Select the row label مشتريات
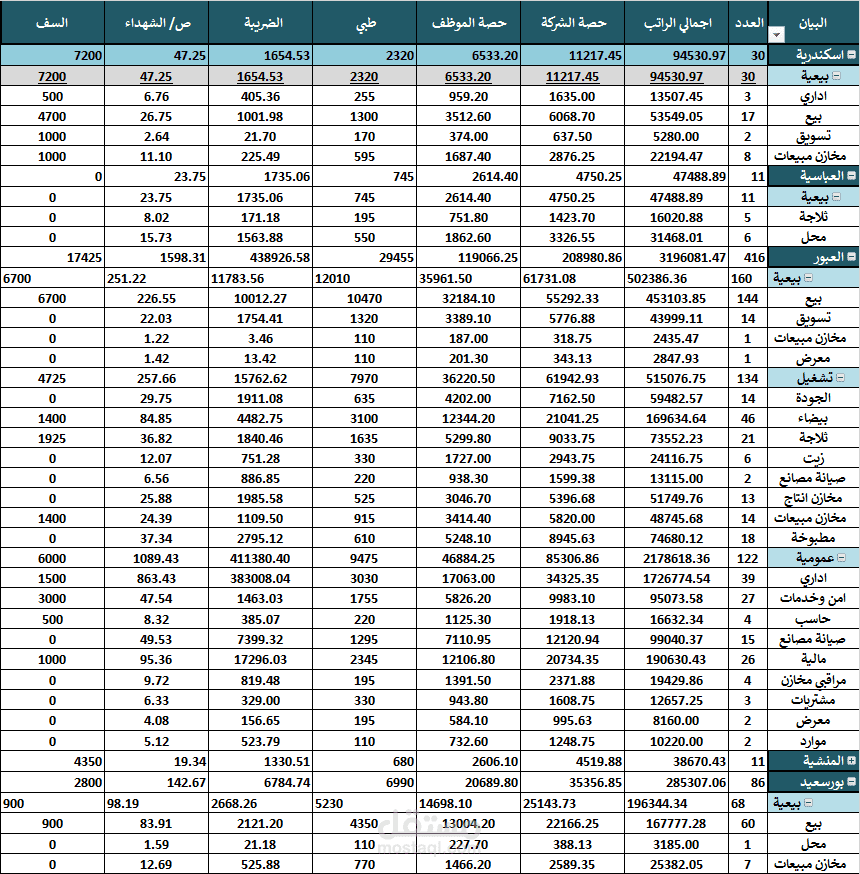 coord(813,700)
